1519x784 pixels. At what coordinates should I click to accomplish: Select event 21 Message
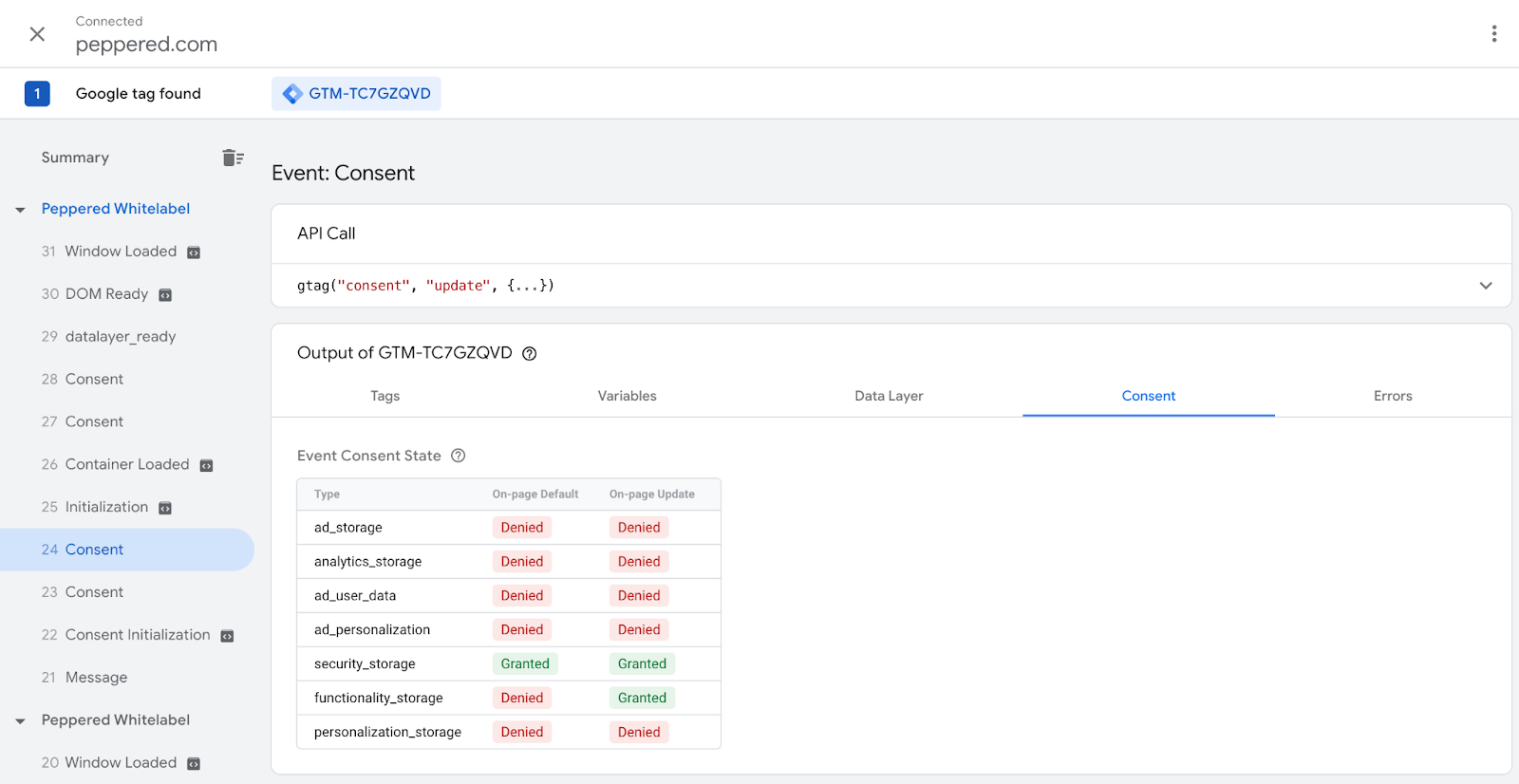pyautogui.click(x=84, y=678)
